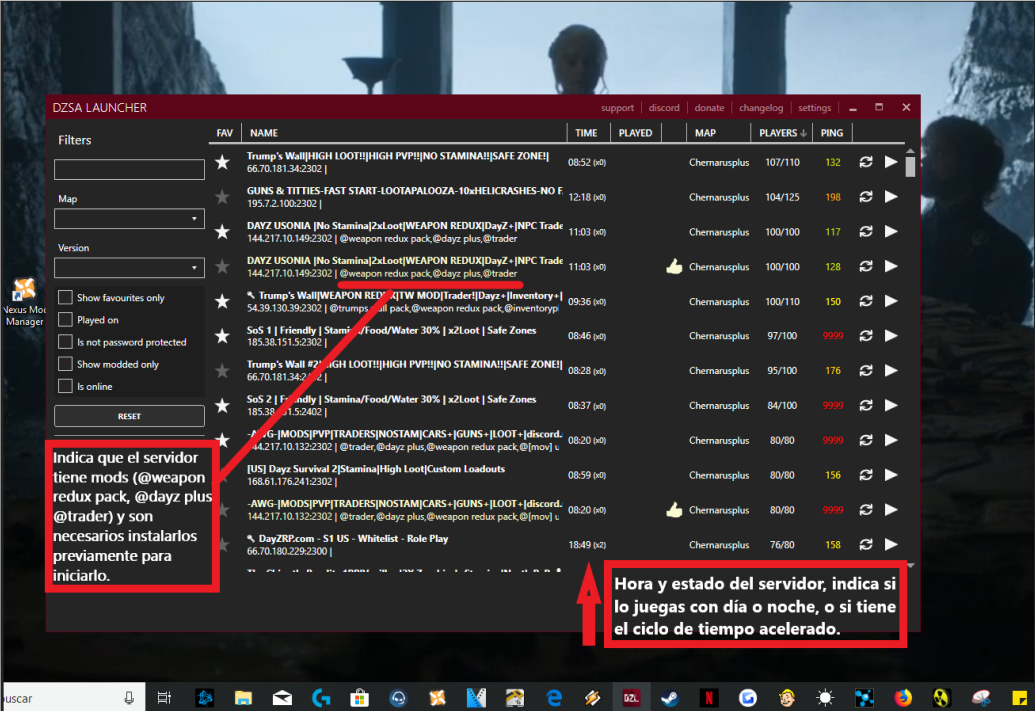Join Trump's Wall #2 server with ping 176
Image resolution: width=1035 pixels, height=711 pixels.
tap(891, 370)
